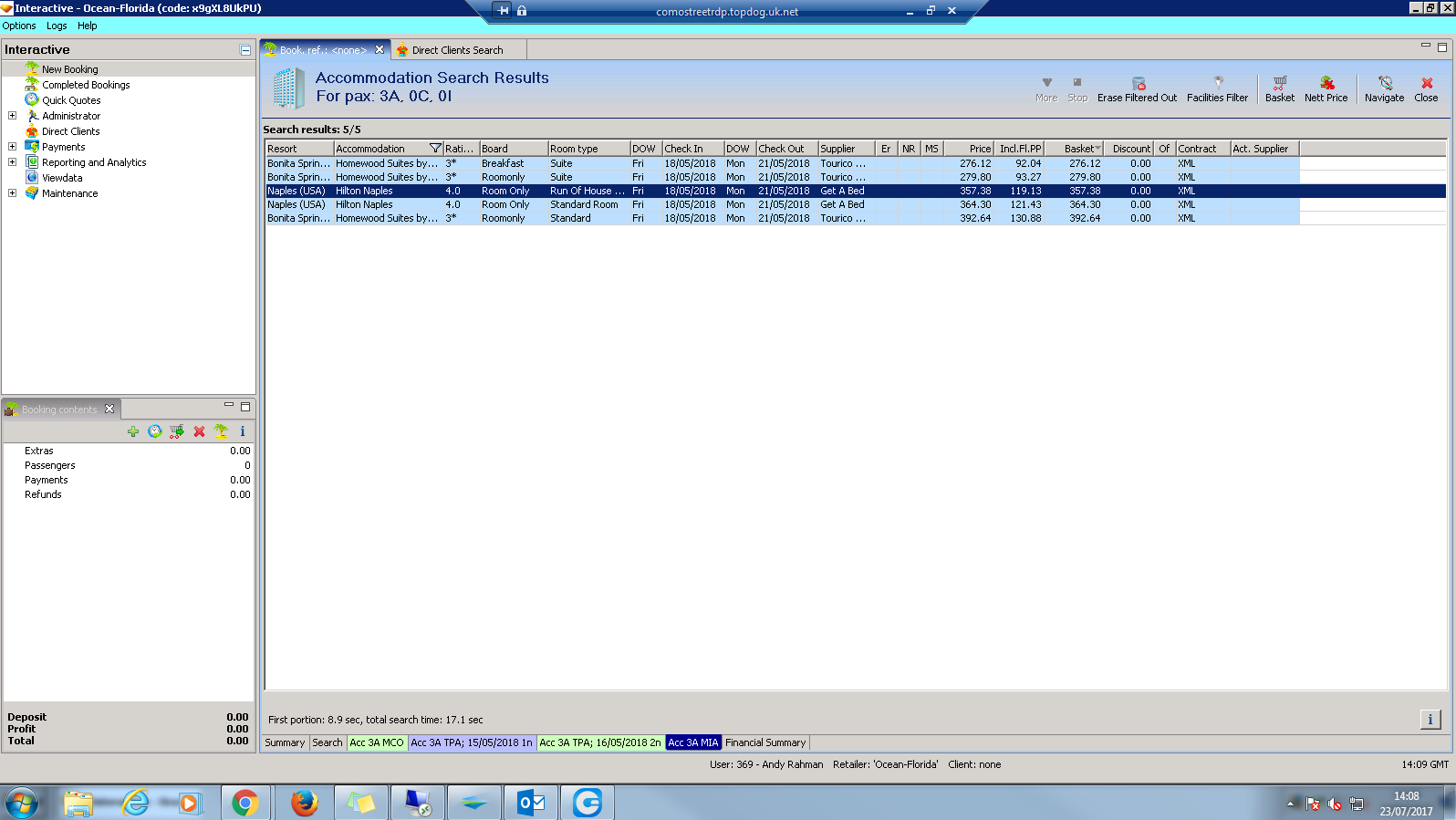The image size is (1456, 820).
Task: Switch to the Search bottom tab
Action: (x=328, y=742)
